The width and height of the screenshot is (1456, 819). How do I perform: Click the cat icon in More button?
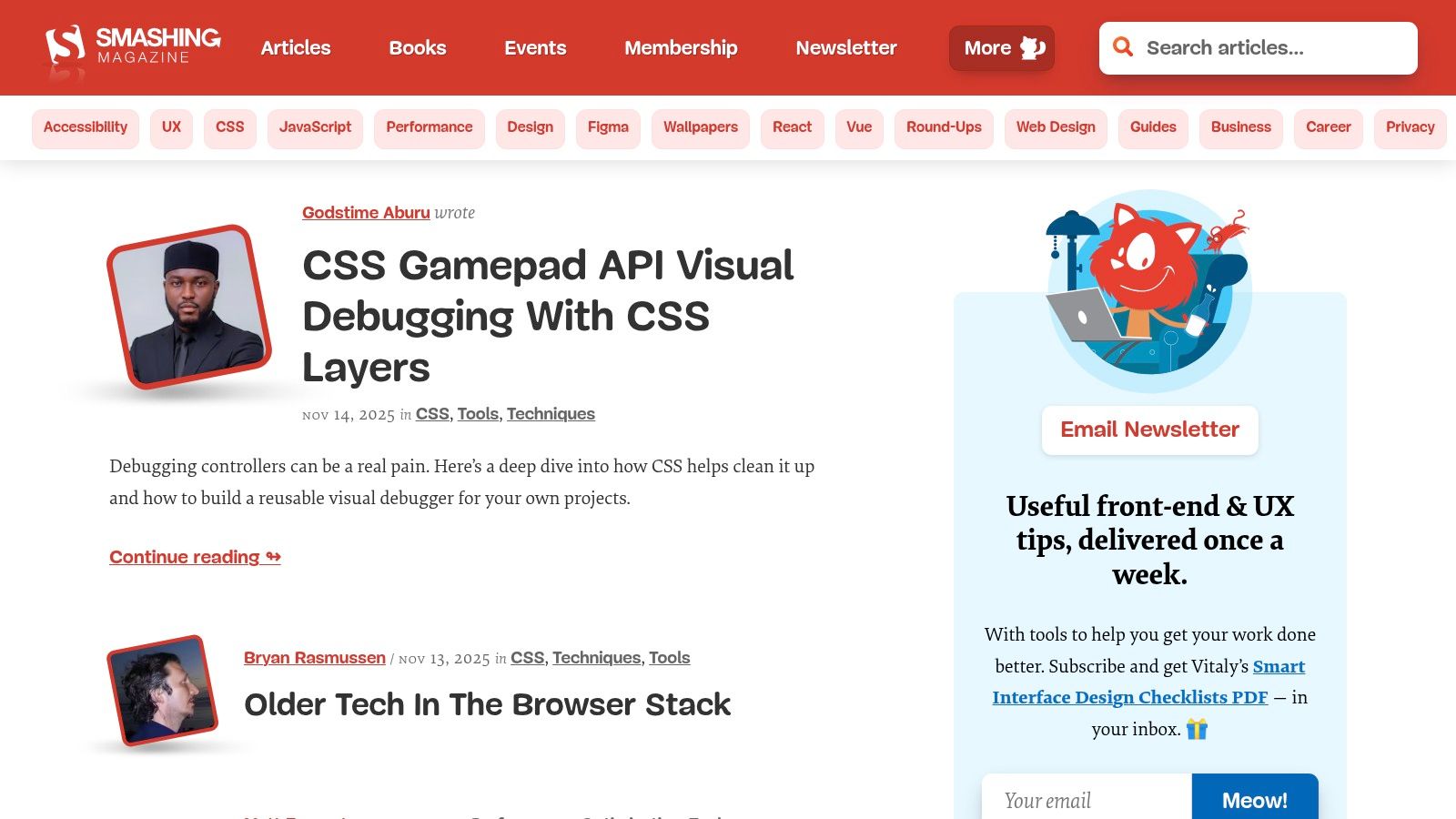(1032, 47)
